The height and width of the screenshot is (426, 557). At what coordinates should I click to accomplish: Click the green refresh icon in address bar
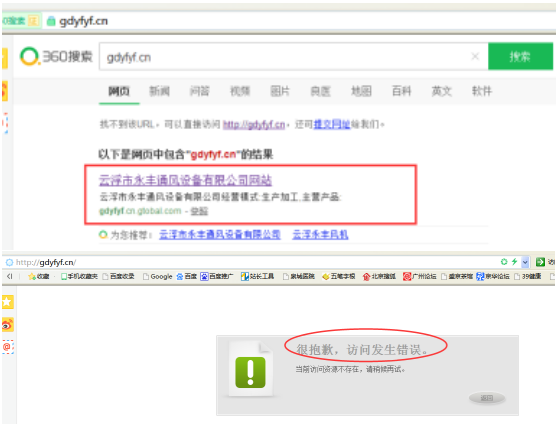pyautogui.click(x=504, y=262)
